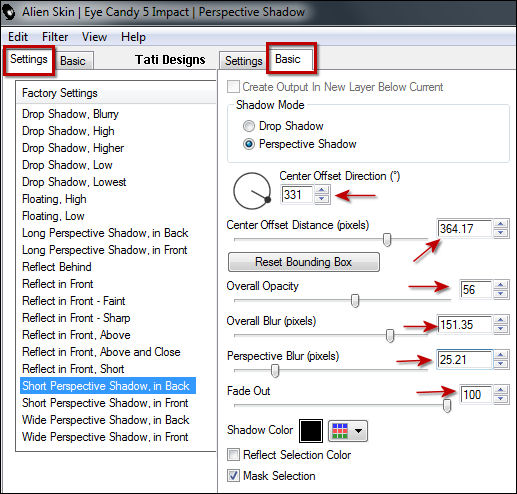
Task: Open the Edit menu
Action: [x=18, y=37]
